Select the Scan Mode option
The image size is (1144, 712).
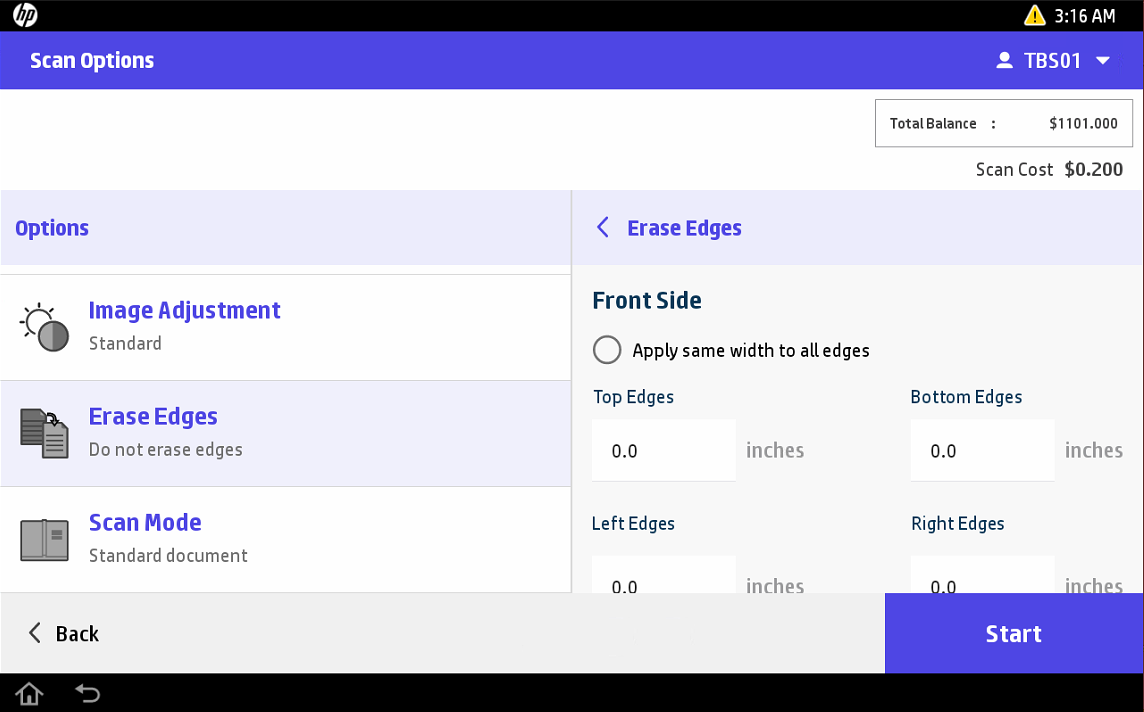(285, 539)
